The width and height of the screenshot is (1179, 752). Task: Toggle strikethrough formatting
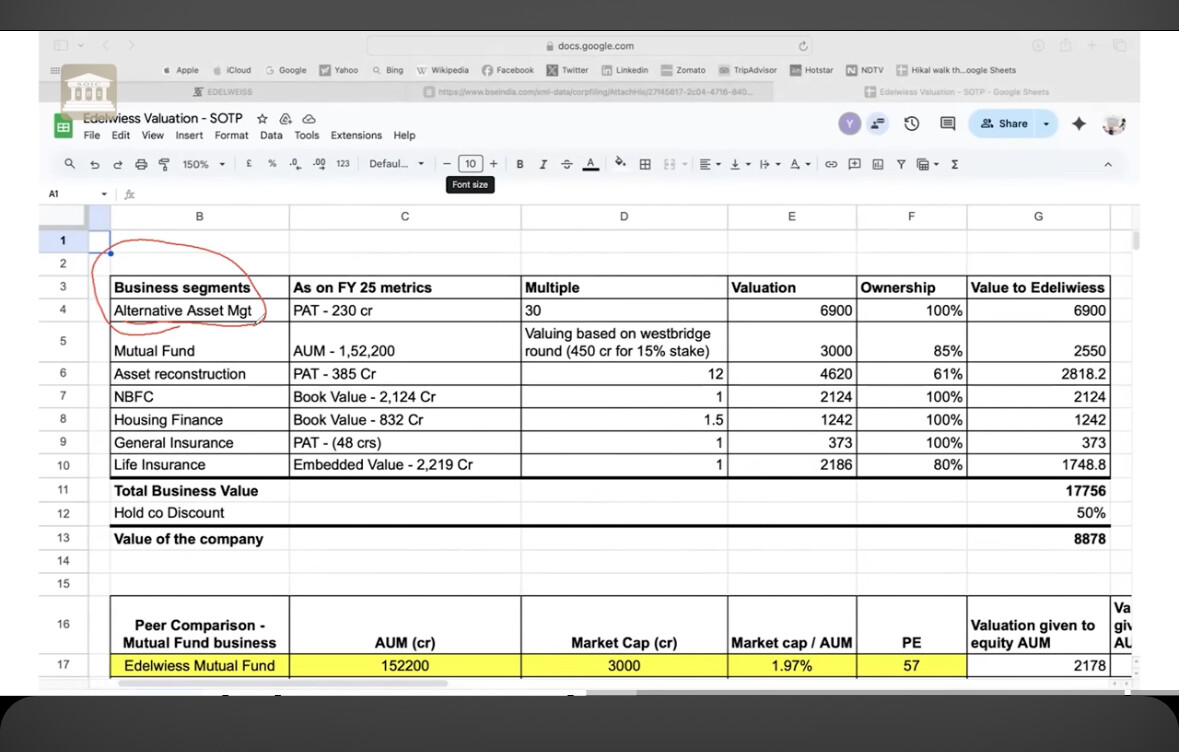[x=567, y=164]
